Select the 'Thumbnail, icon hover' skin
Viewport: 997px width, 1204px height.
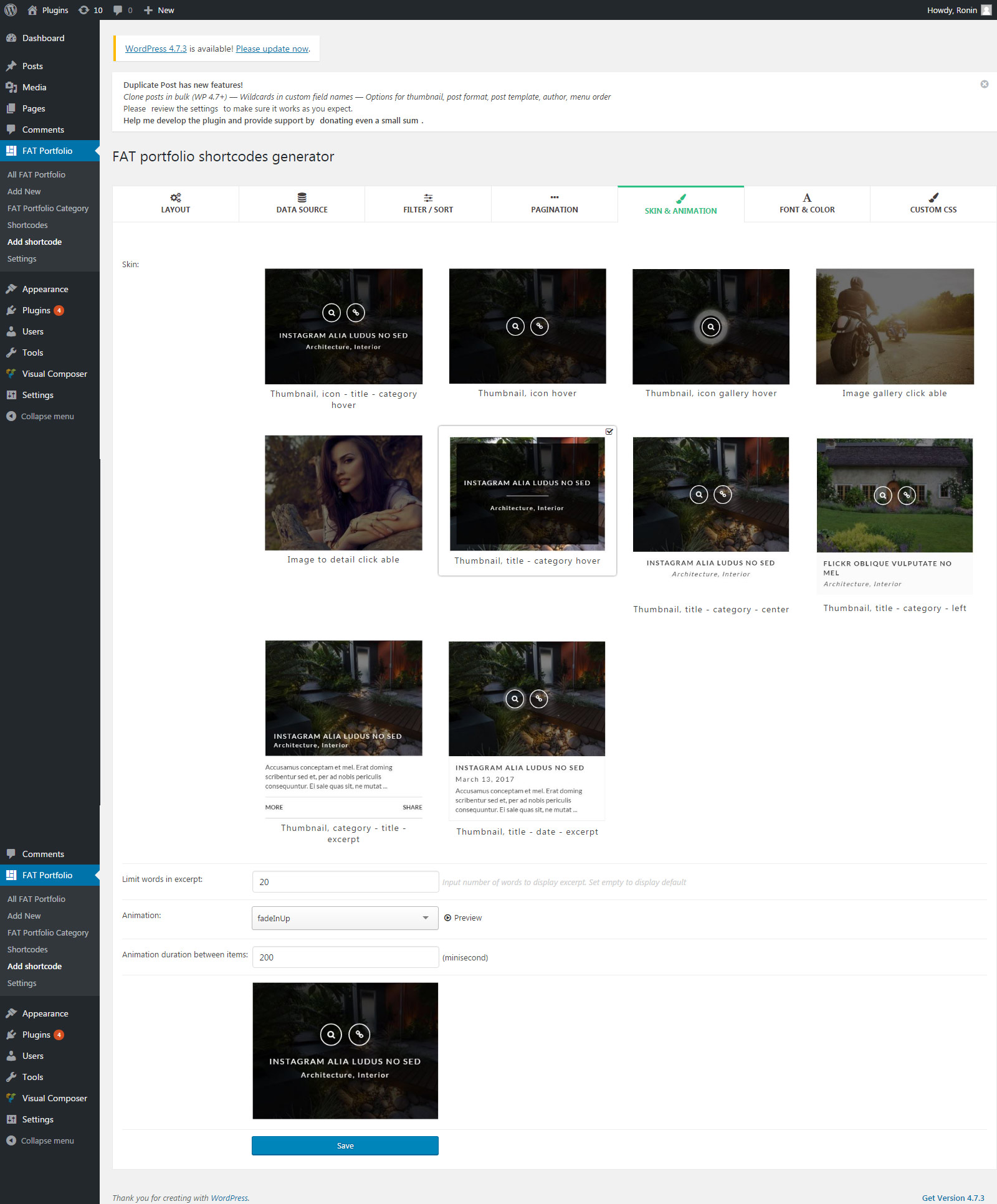click(x=527, y=326)
